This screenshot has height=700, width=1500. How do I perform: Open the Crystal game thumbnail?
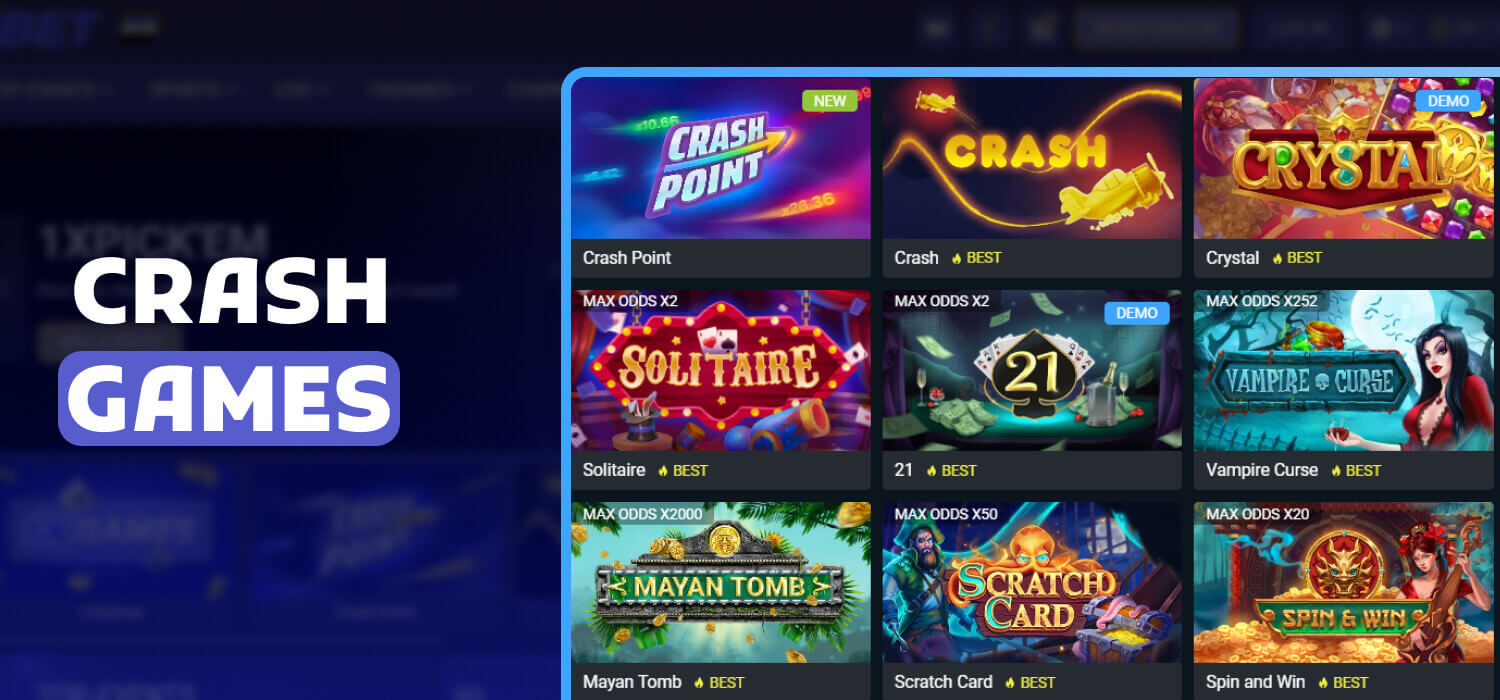[1344, 158]
